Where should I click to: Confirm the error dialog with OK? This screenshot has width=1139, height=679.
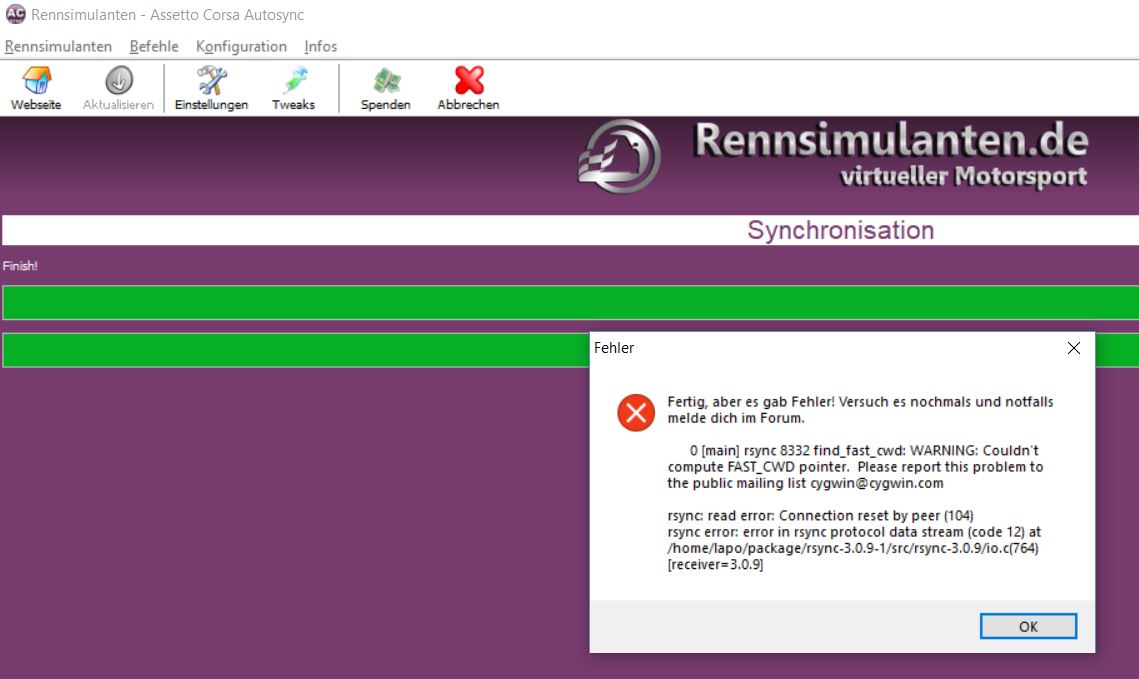pyautogui.click(x=1028, y=626)
